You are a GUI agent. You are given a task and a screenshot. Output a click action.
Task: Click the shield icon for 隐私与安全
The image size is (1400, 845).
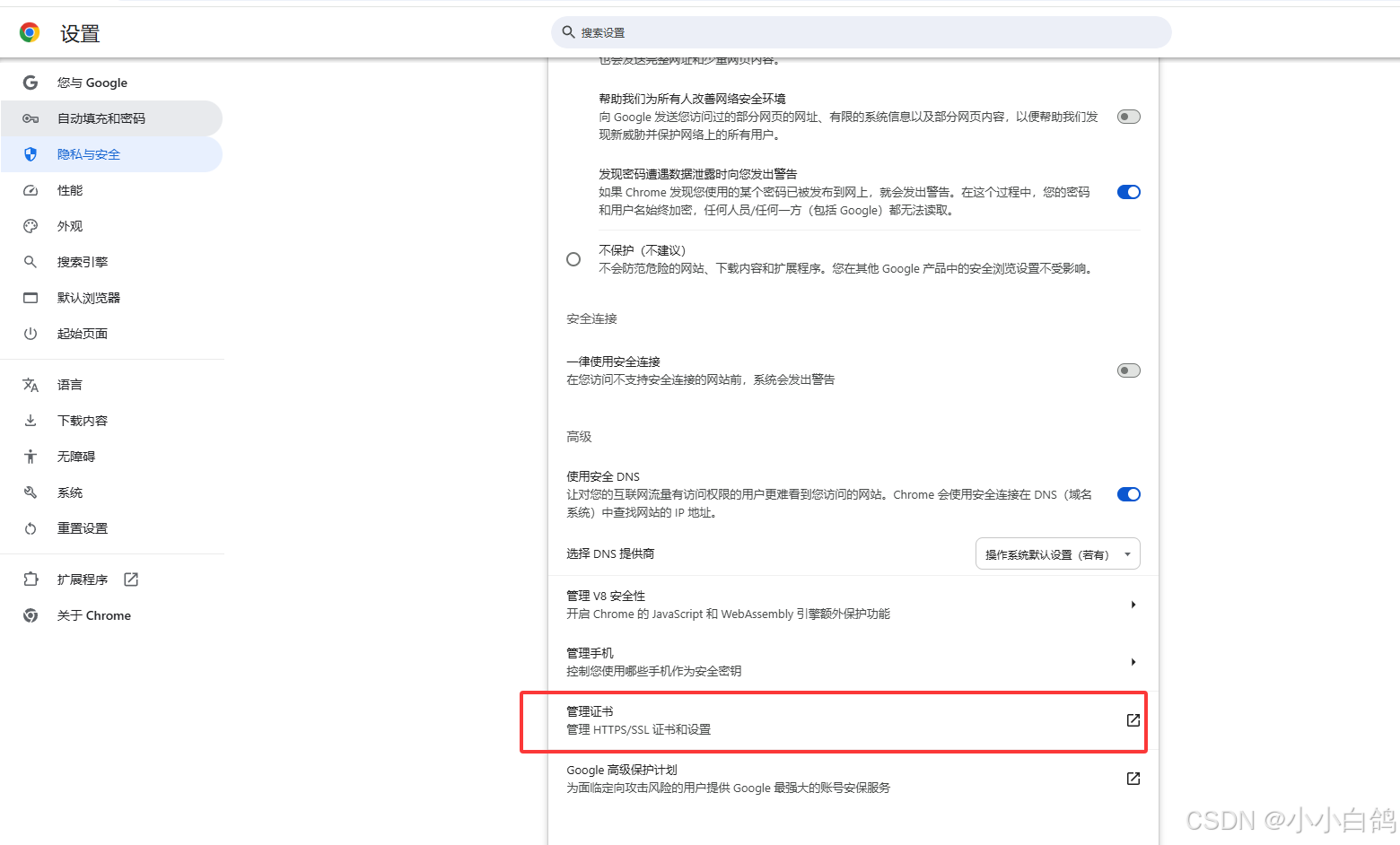click(31, 154)
